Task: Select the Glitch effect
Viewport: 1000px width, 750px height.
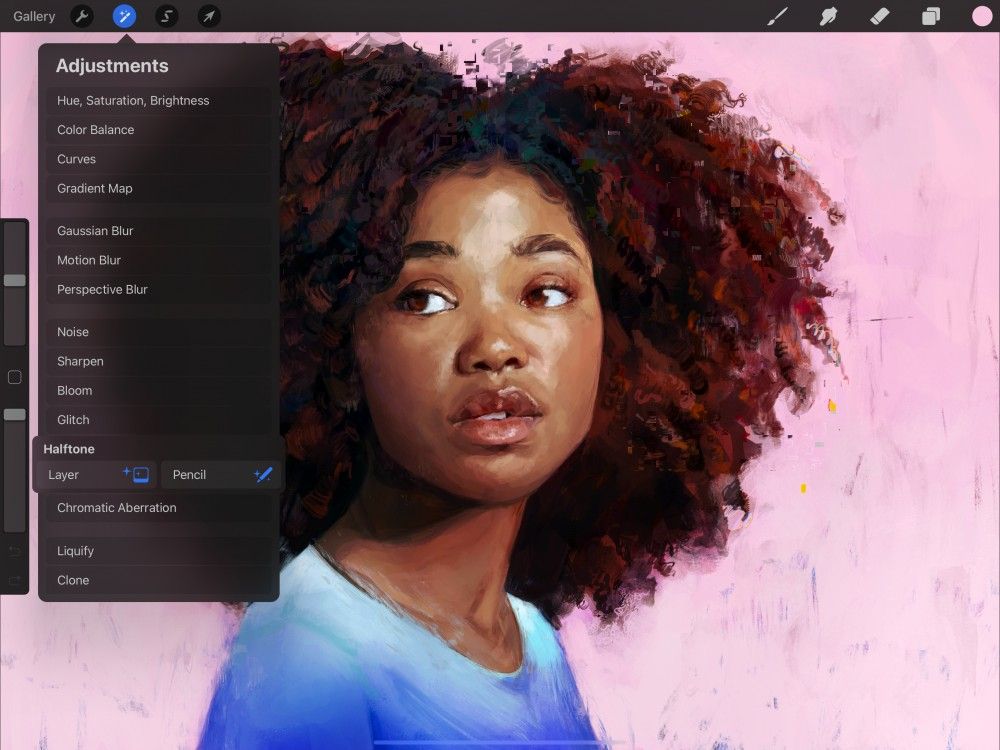Action: pyautogui.click(x=71, y=419)
